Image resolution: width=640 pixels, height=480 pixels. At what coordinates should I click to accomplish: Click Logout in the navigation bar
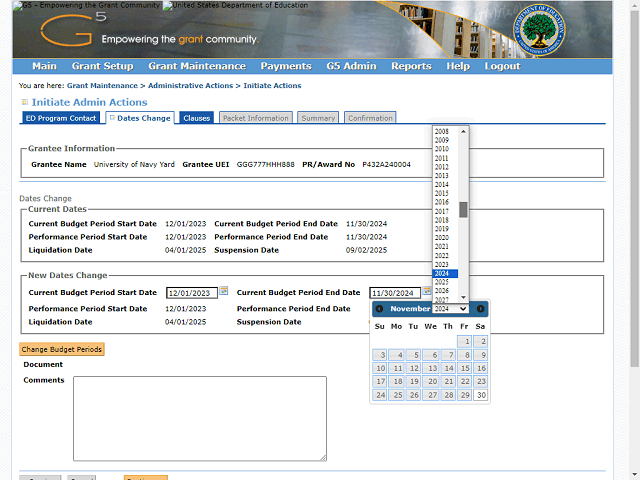(x=502, y=66)
